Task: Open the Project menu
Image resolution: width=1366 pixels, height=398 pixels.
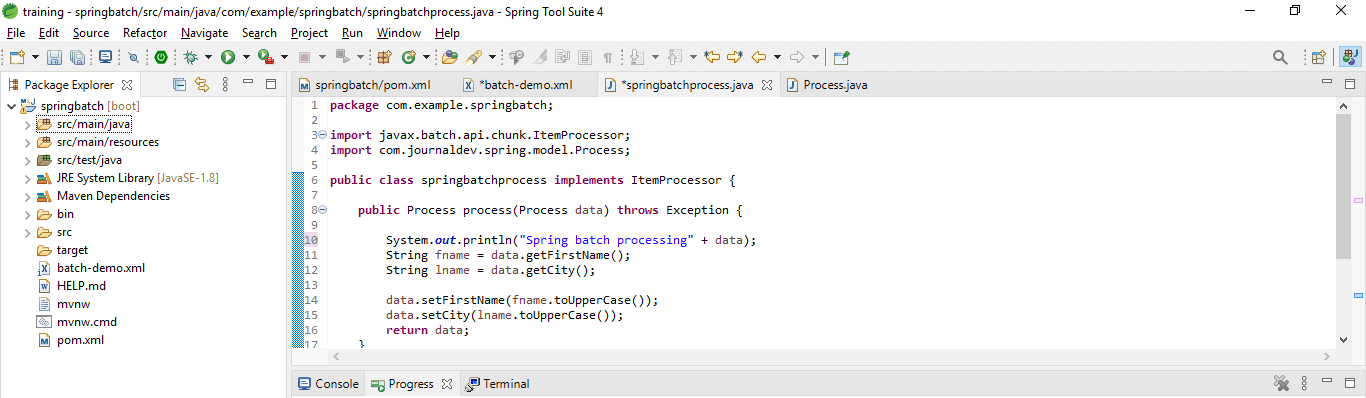Action: (309, 33)
